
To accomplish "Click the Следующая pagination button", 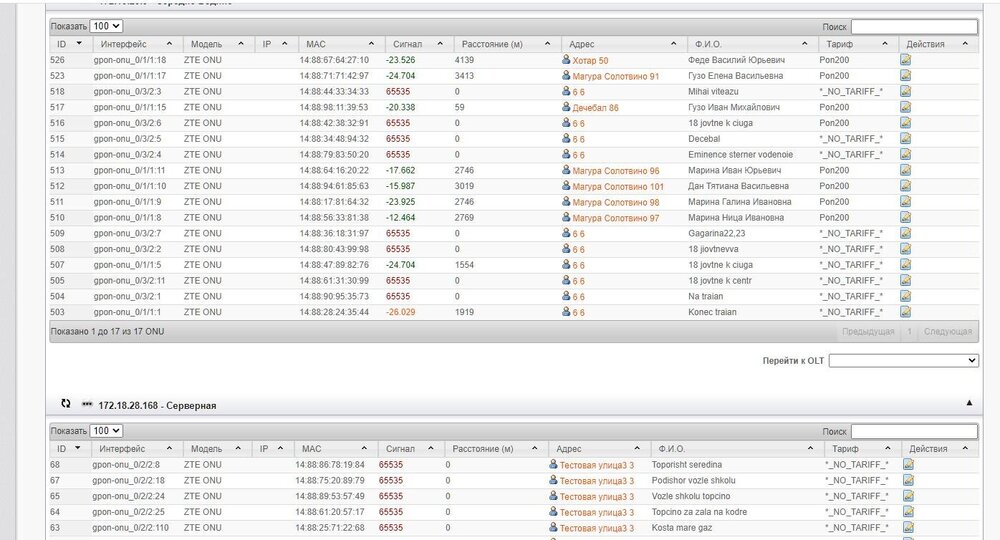I will point(946,331).
